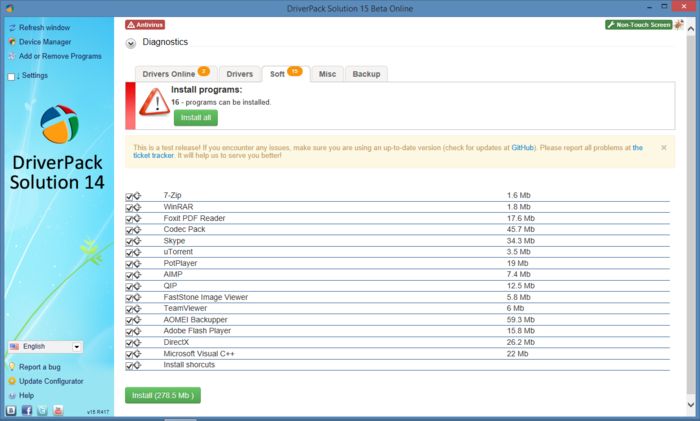Click the Update Configurator gear icon

point(12,381)
